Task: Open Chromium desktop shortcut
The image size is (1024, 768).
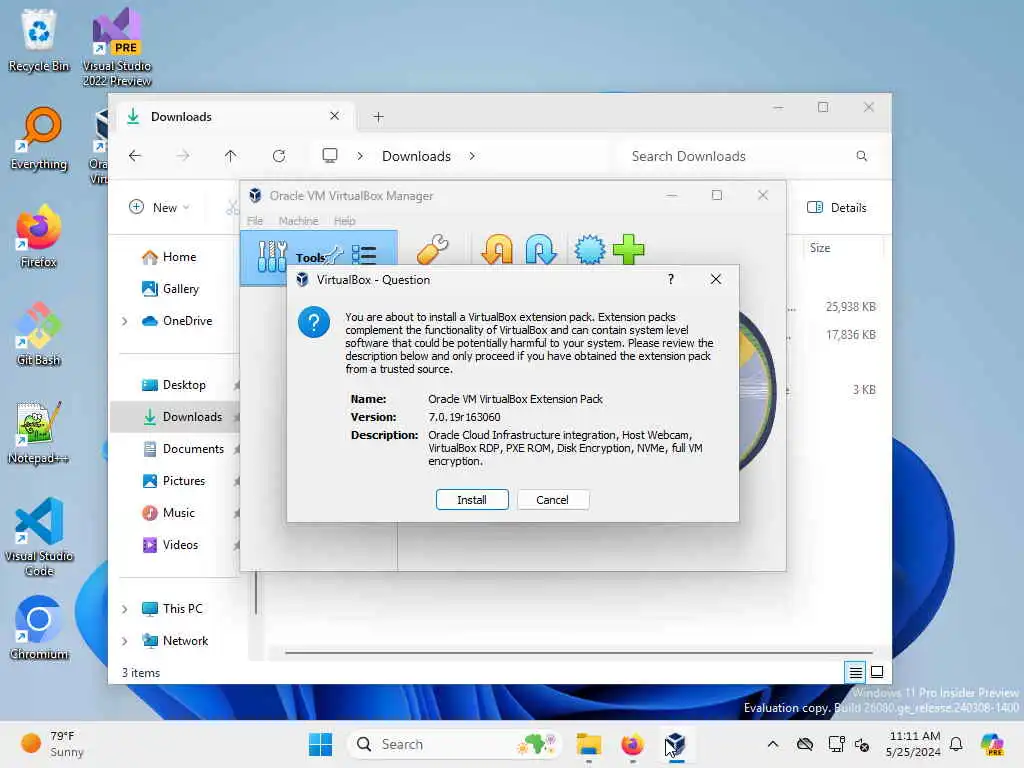Action: click(x=39, y=628)
